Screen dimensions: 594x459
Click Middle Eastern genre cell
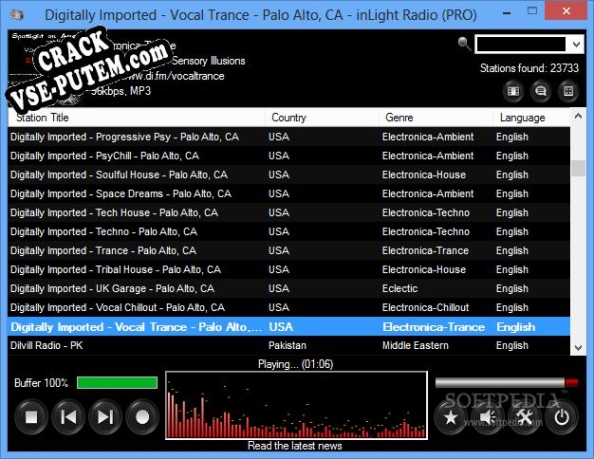(415, 345)
